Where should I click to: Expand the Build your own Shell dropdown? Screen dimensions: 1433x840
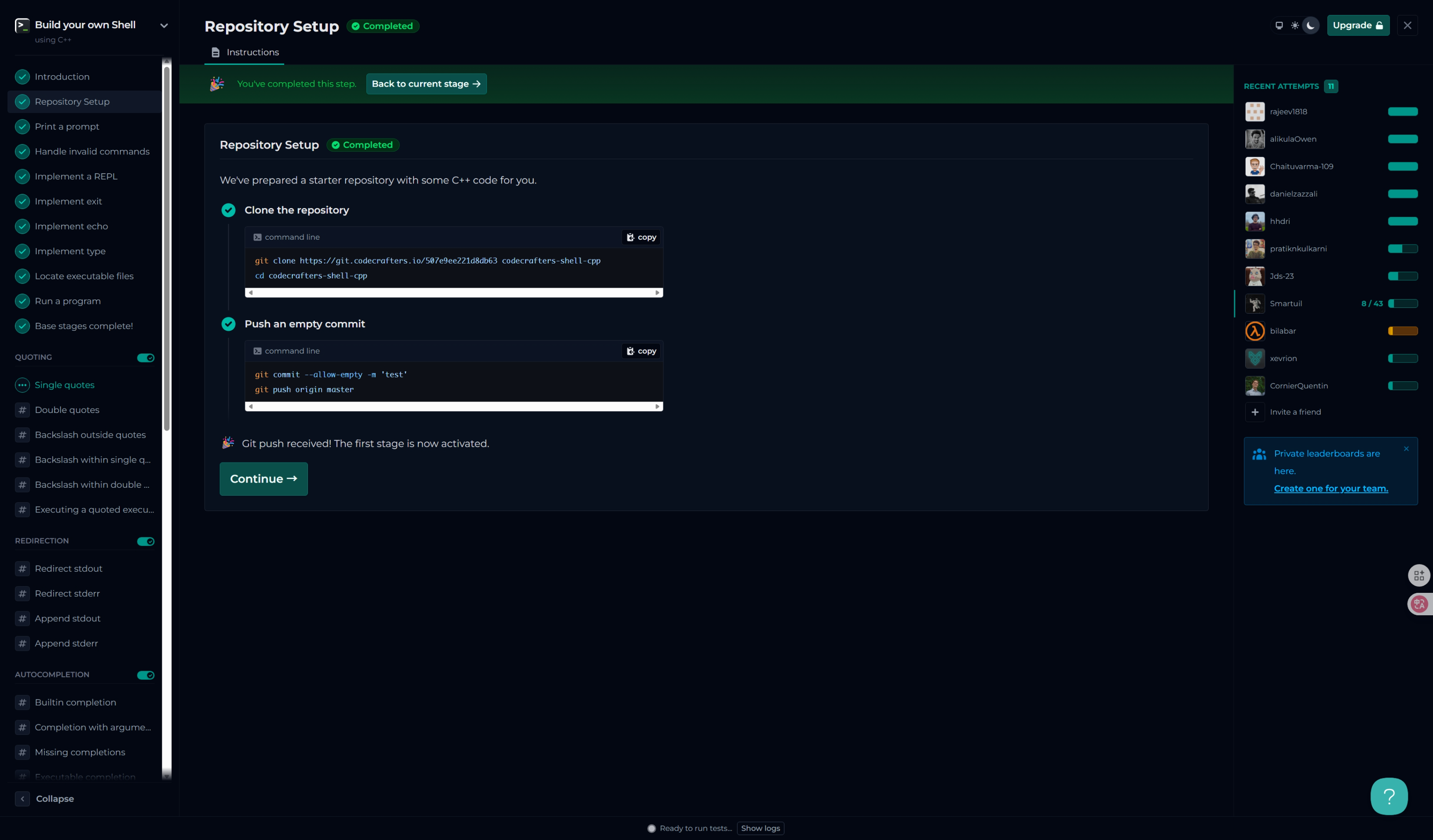tap(164, 26)
